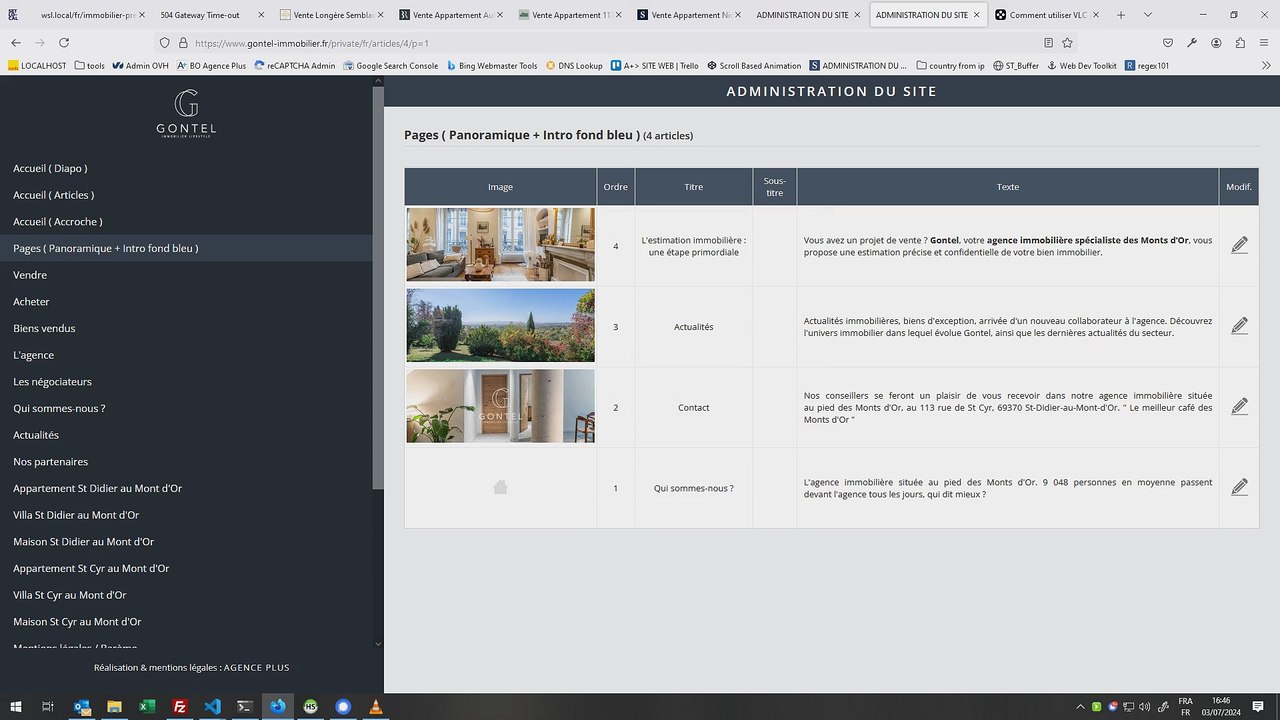
Task: Open the Firefox application menu
Action: pos(1264,43)
